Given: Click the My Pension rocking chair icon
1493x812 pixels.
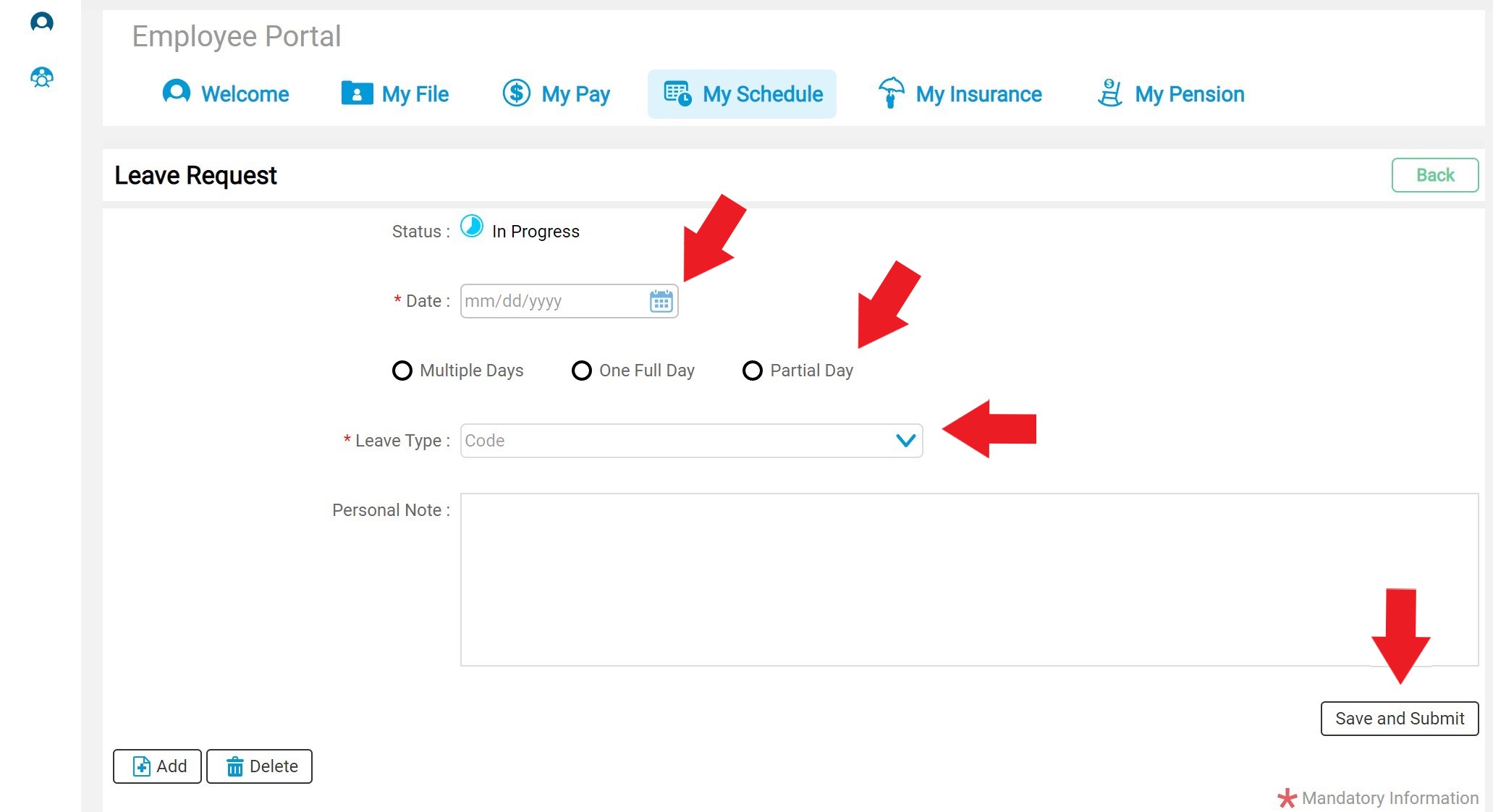Looking at the screenshot, I should (1109, 93).
